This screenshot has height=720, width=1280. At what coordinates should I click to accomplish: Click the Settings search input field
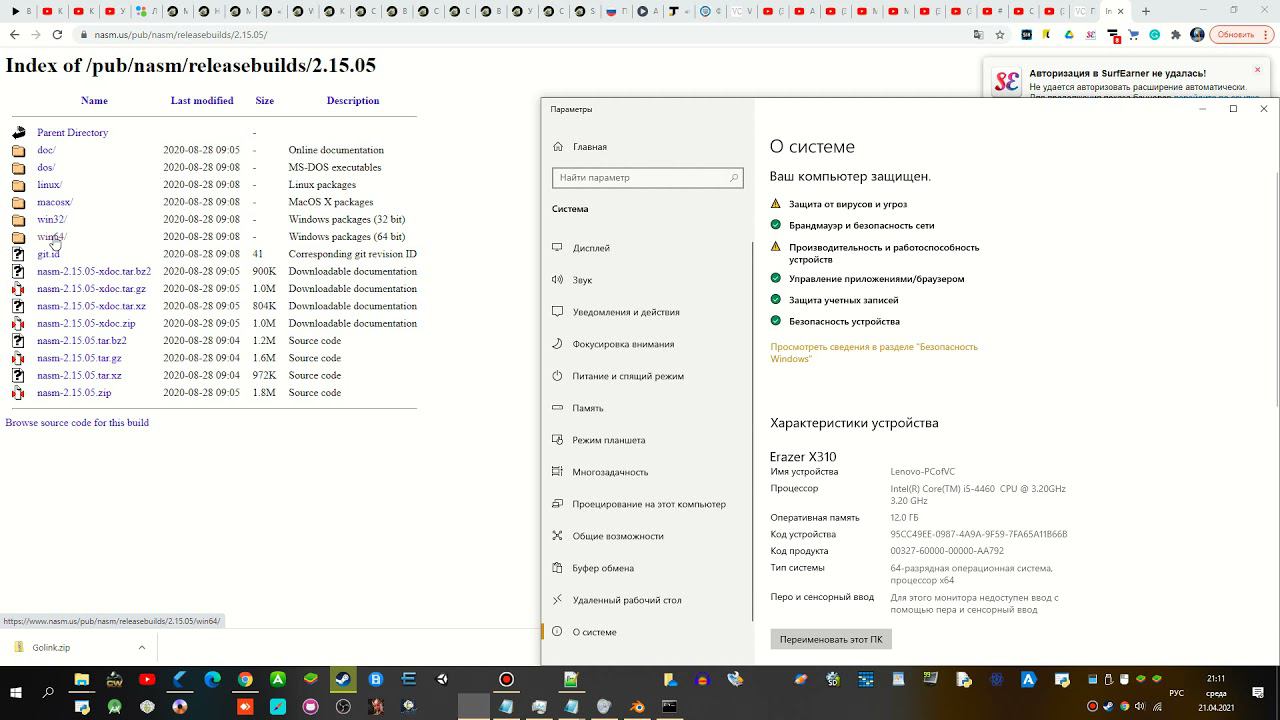[647, 178]
